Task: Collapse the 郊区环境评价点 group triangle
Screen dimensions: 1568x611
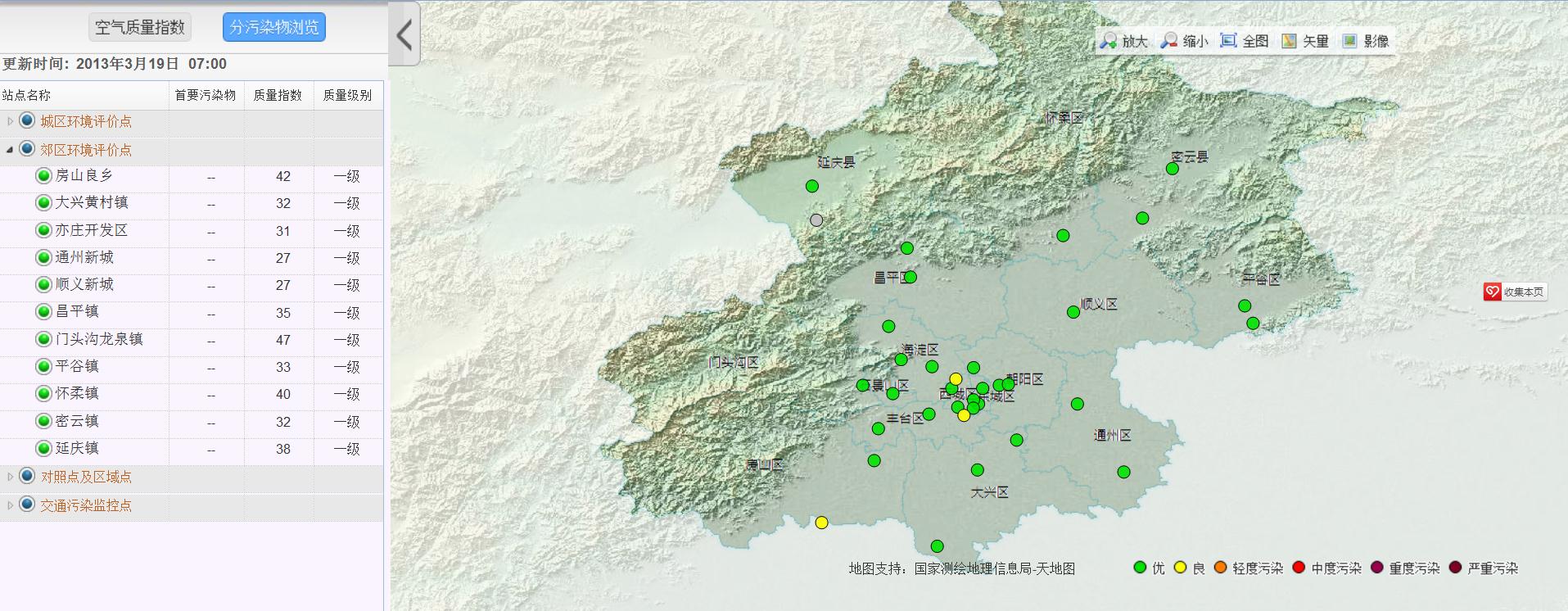Action: (x=10, y=150)
